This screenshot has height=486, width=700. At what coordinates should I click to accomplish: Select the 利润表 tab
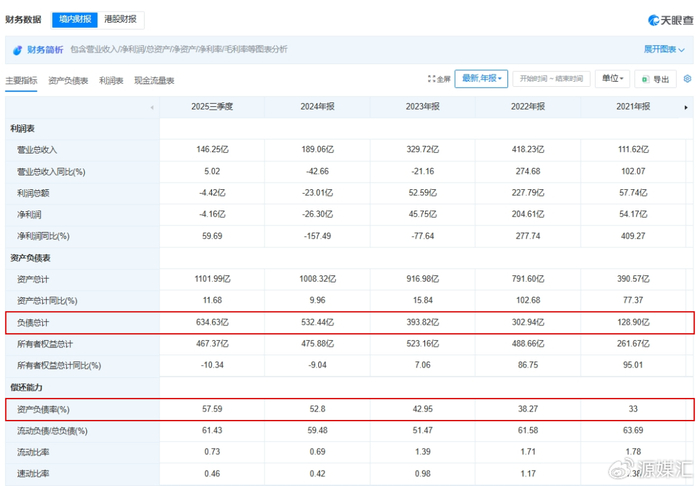tap(111, 81)
